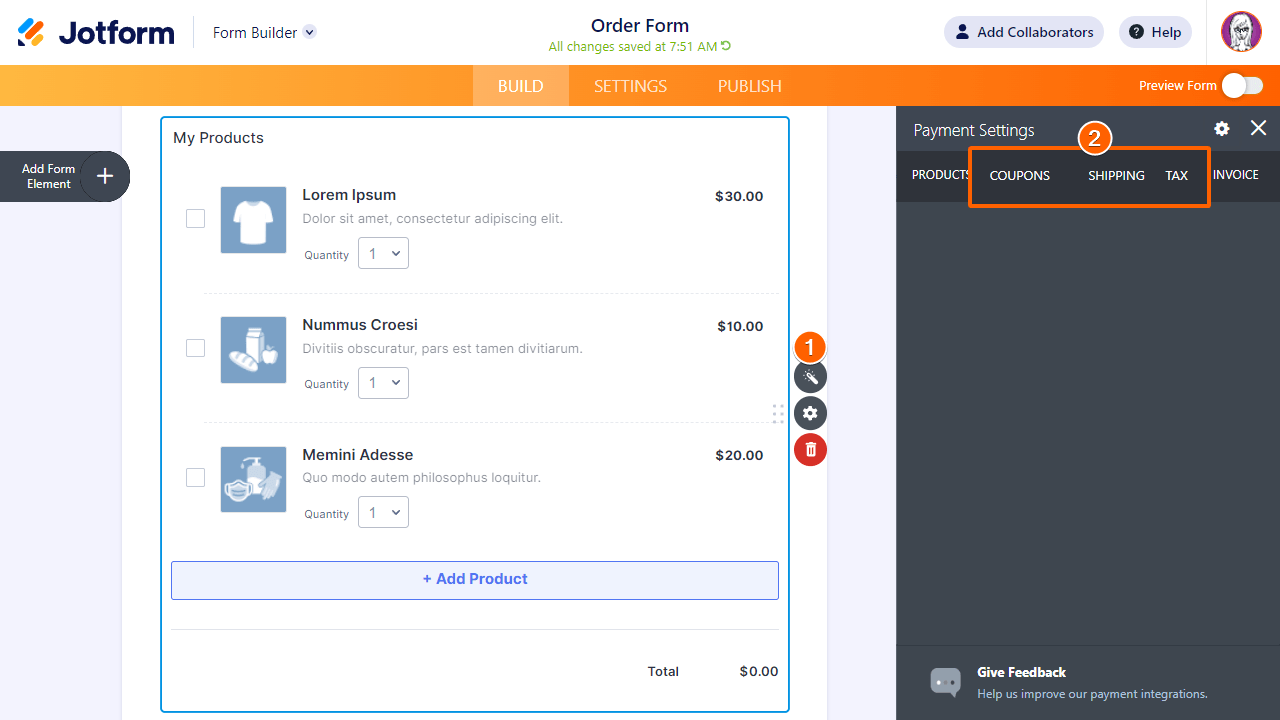1280x720 pixels.
Task: Switch to the SETTINGS tab
Action: (631, 86)
